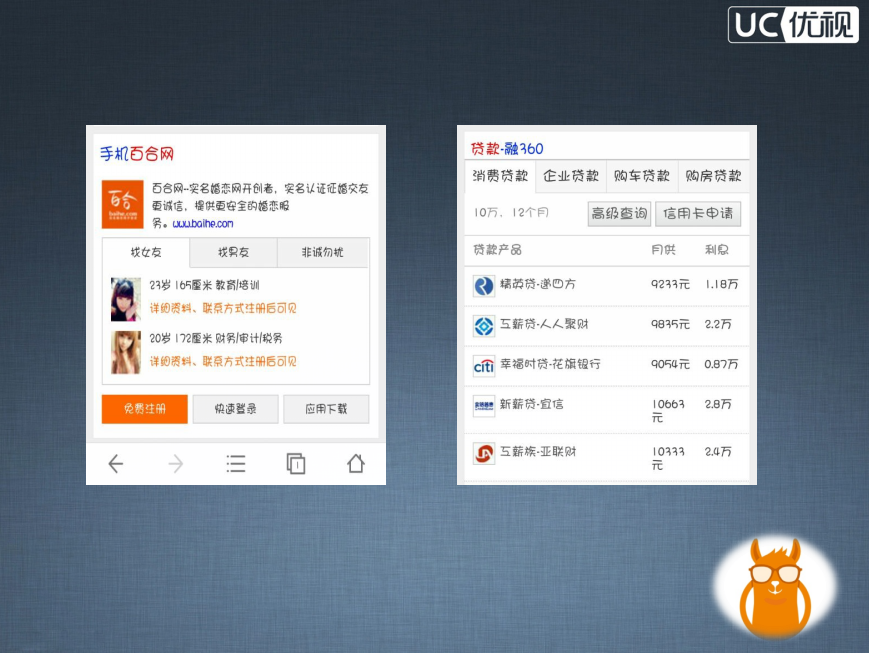The width and height of the screenshot is (869, 653).
Task: Open the 购房贷款 tab
Action: pyautogui.click(x=713, y=176)
